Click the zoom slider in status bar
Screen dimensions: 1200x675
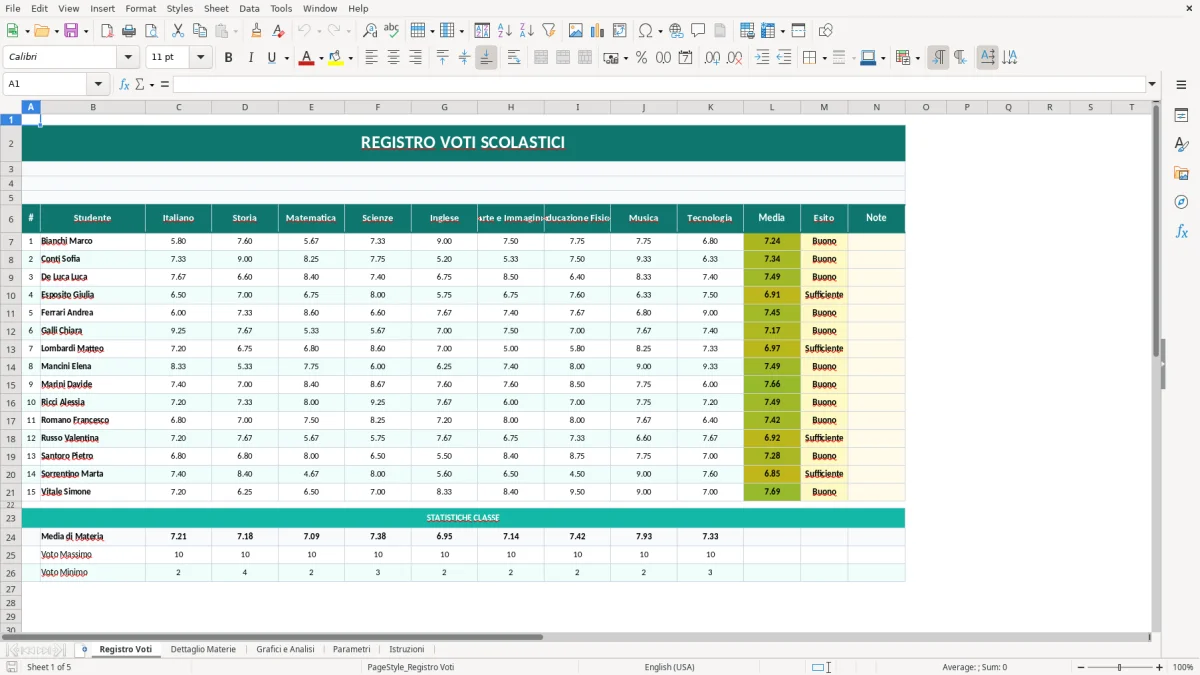[x=1119, y=667]
